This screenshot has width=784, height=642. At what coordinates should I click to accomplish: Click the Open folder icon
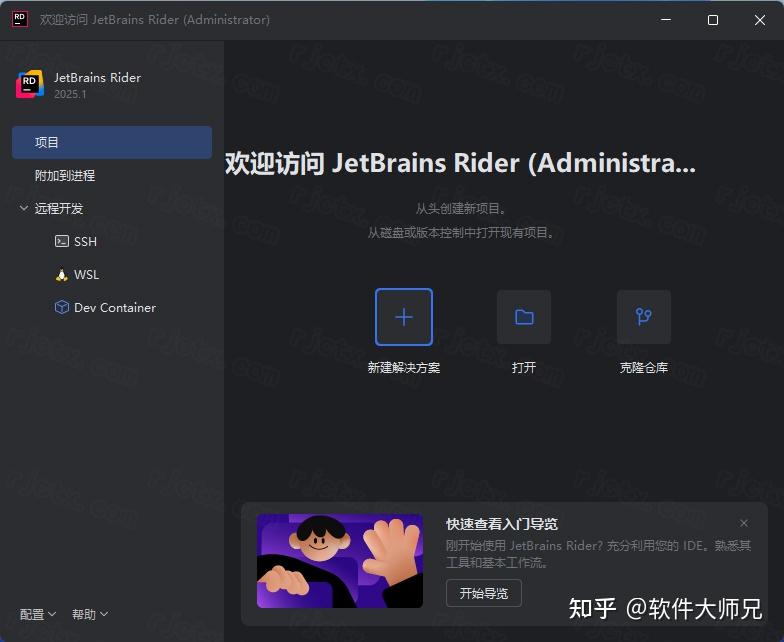click(524, 317)
